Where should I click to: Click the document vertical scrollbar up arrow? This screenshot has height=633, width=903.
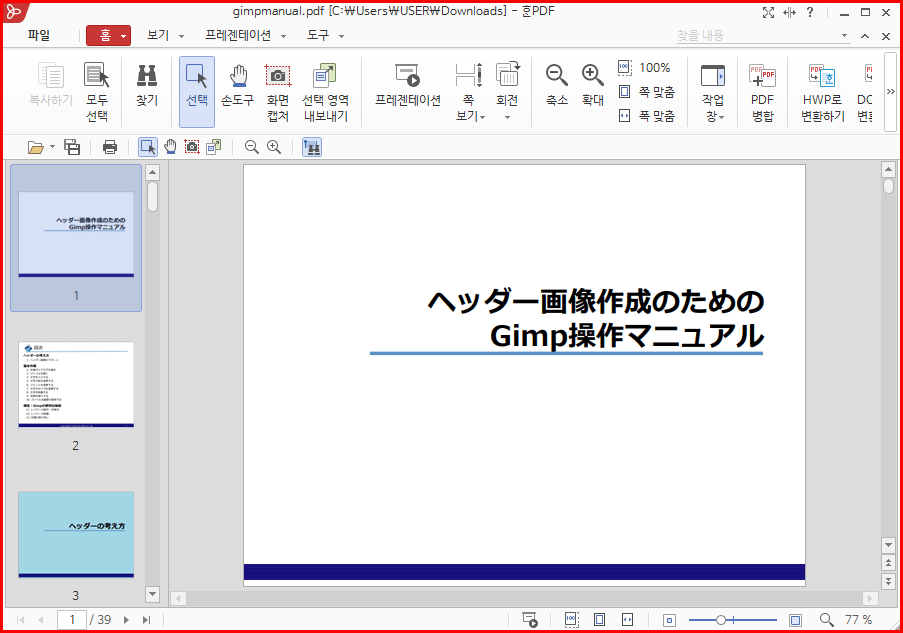tap(888, 170)
